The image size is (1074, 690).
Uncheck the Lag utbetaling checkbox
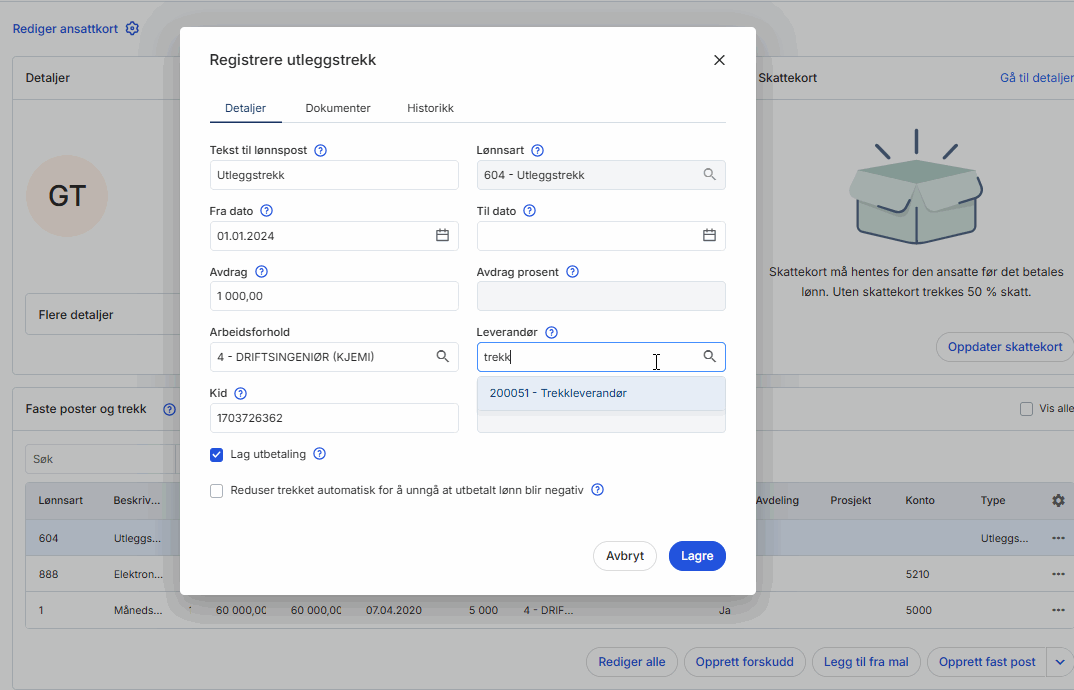tap(217, 455)
